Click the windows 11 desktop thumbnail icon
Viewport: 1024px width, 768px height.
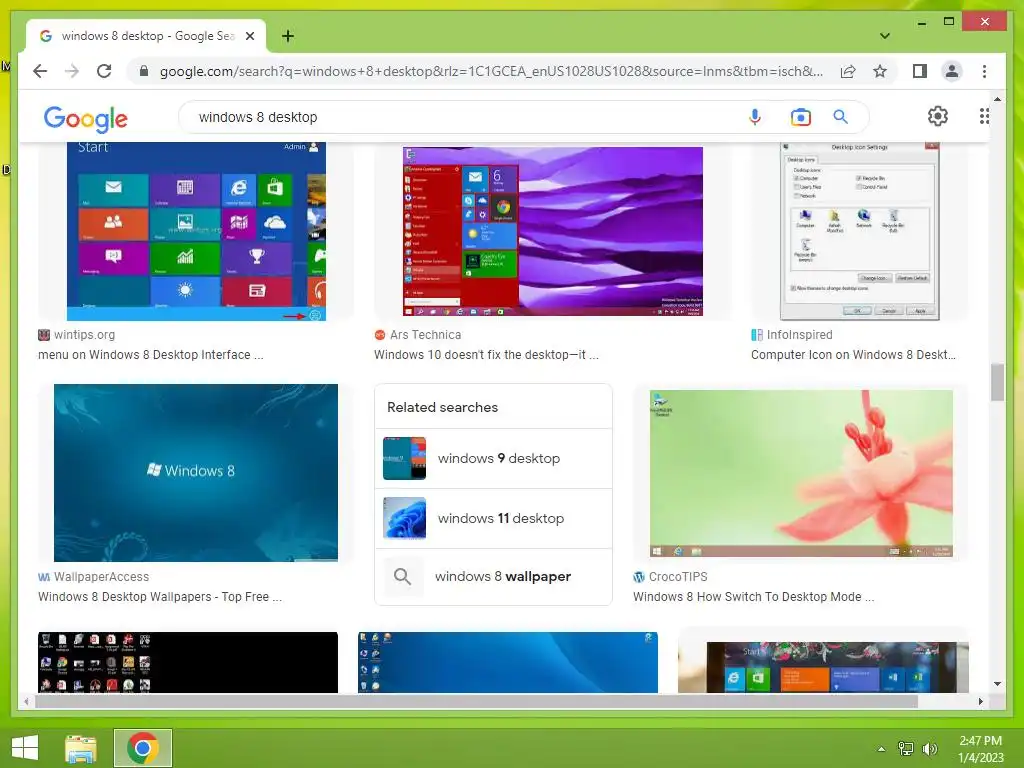click(404, 519)
